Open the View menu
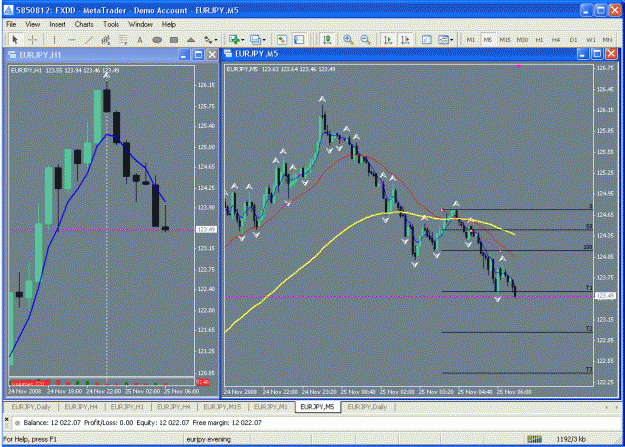 point(33,24)
